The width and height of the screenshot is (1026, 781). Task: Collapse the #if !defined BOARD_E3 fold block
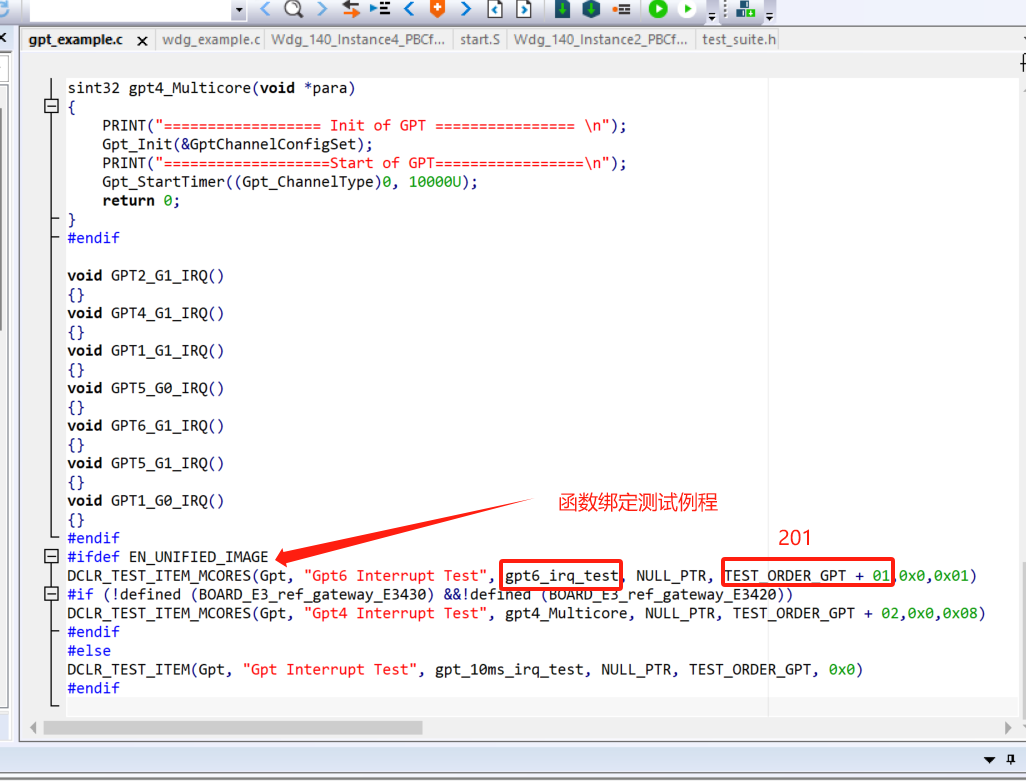pyautogui.click(x=52, y=594)
